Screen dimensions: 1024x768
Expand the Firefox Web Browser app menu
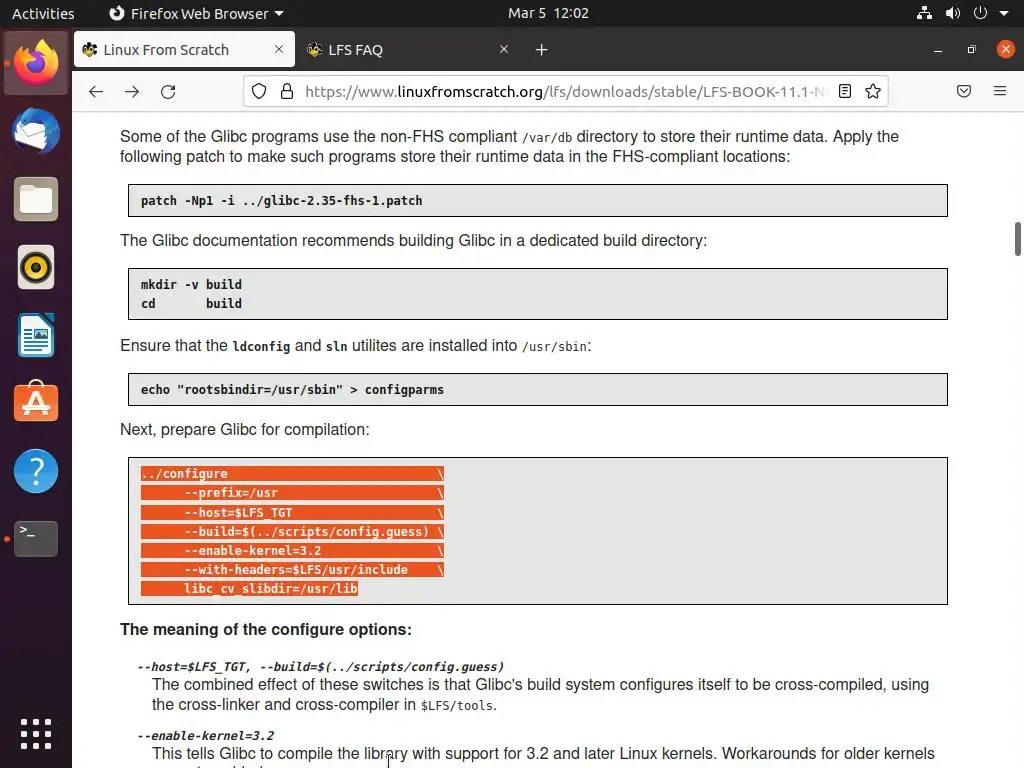196,13
